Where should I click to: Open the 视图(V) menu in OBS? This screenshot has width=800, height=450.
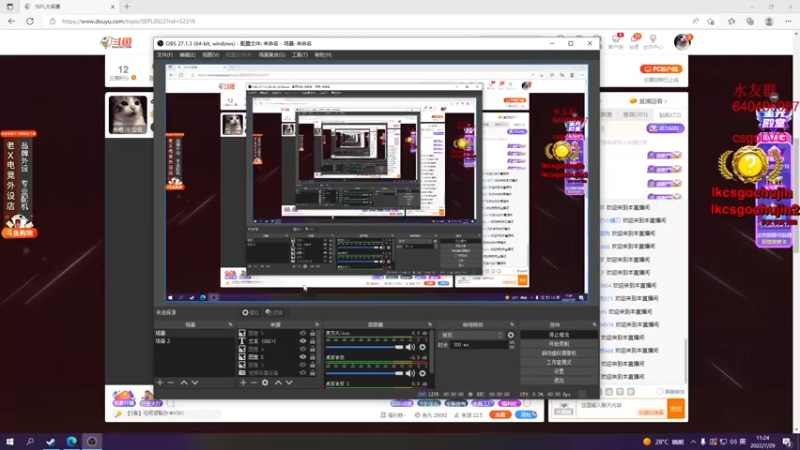(x=211, y=55)
